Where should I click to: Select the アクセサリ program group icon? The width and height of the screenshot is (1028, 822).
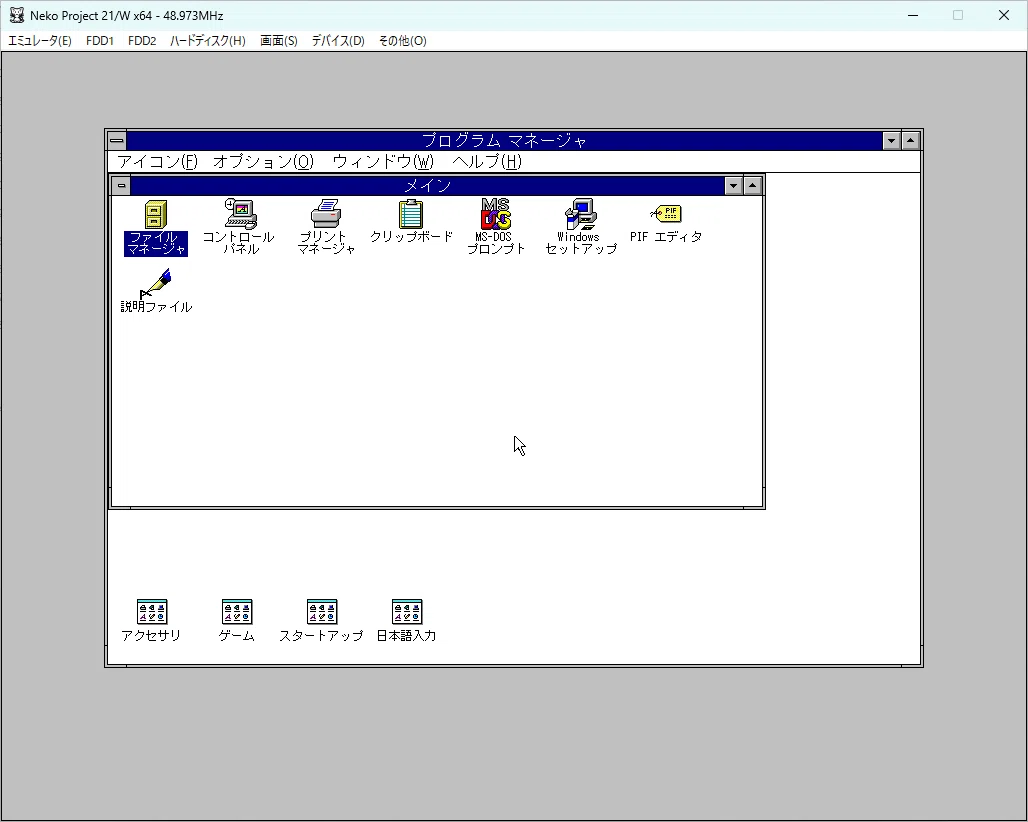coord(151,612)
